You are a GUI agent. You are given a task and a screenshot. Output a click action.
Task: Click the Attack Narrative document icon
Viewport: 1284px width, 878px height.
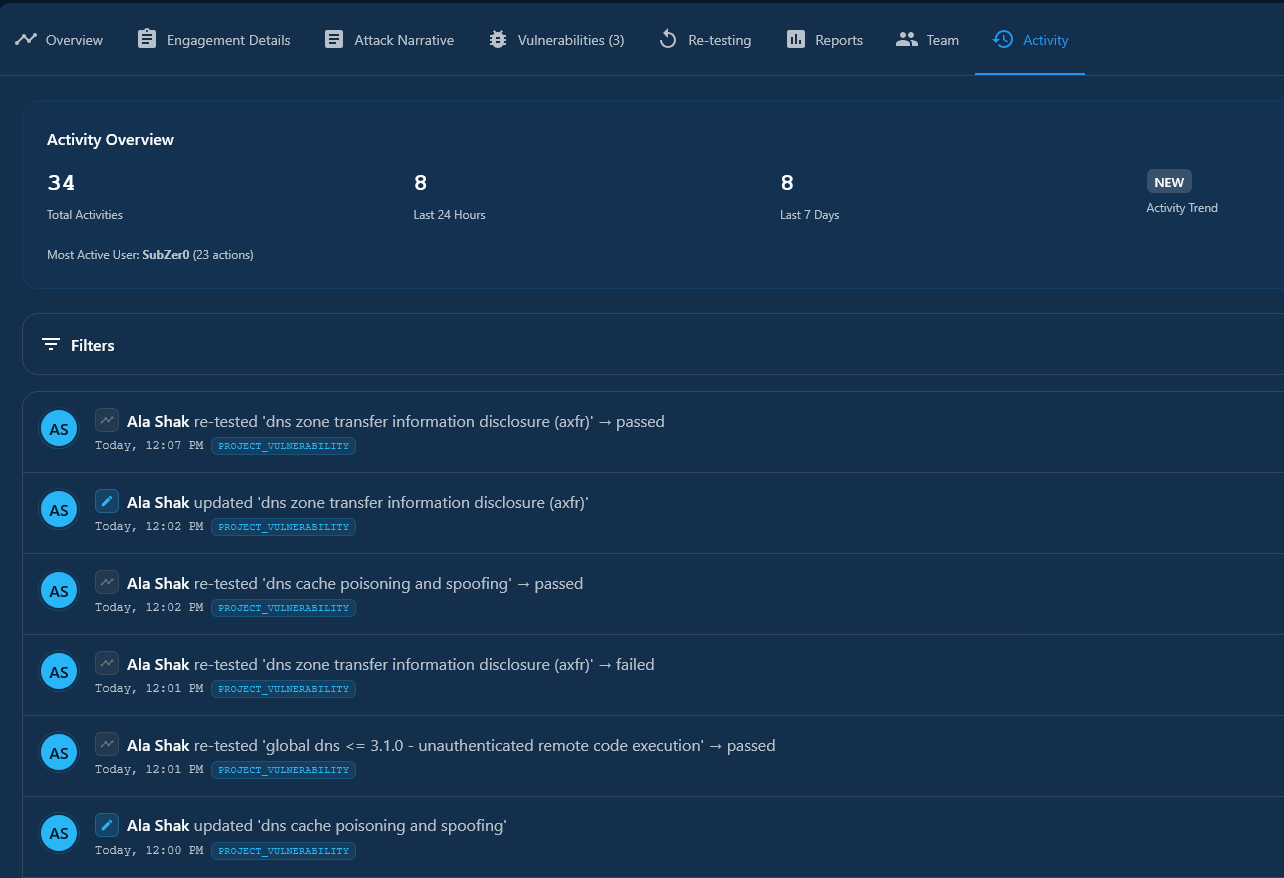[x=334, y=40]
